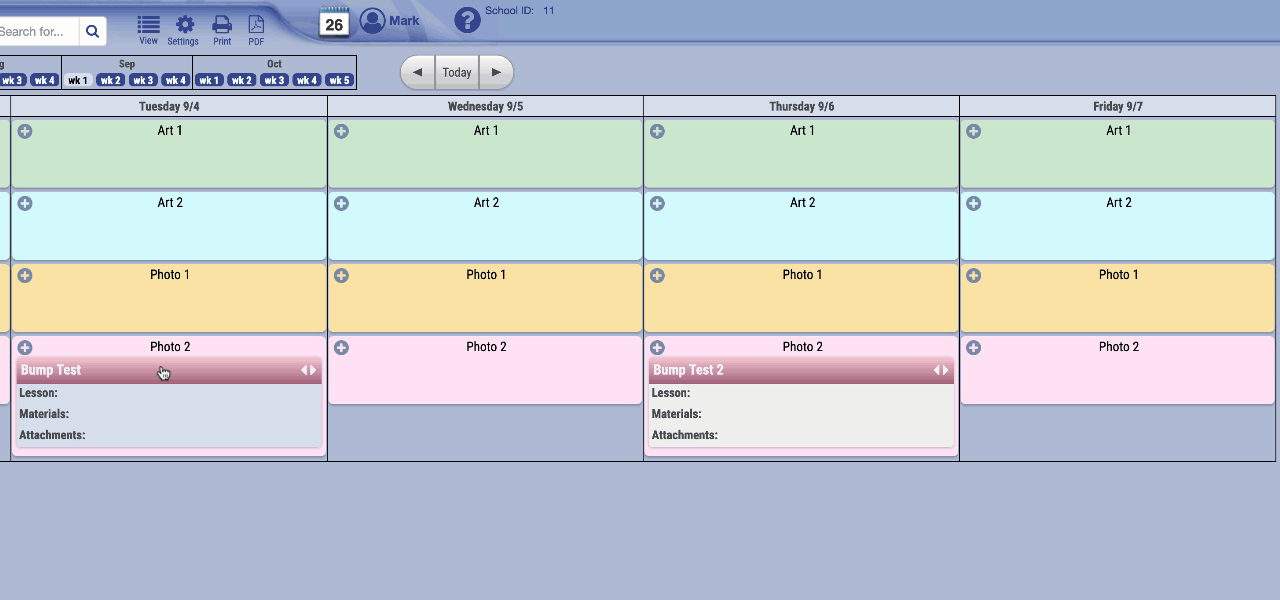This screenshot has width=1280, height=600.
Task: Go to next week arrow
Action: [x=496, y=72]
